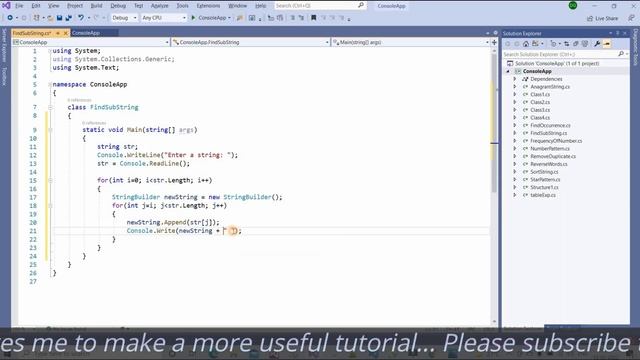The height and width of the screenshot is (360, 640).
Task: Click Show All Files icon in Solution Explorer
Action: pos(585,44)
